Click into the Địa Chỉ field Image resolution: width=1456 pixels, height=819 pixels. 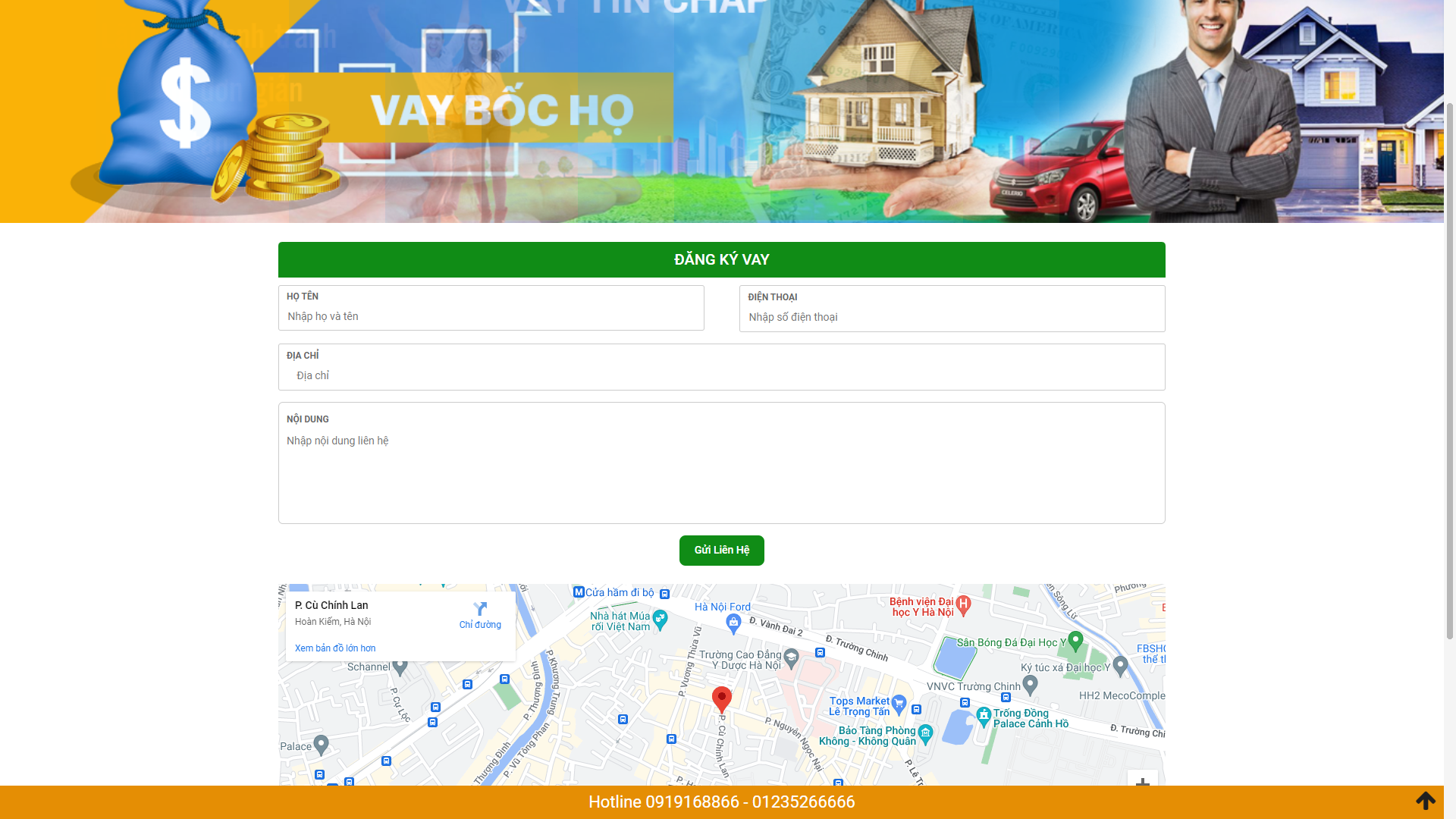coord(721,376)
